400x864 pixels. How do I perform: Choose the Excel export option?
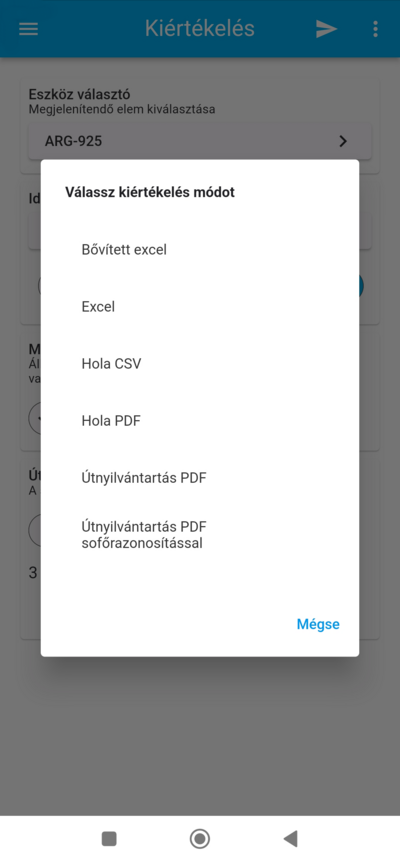pyautogui.click(x=199, y=307)
